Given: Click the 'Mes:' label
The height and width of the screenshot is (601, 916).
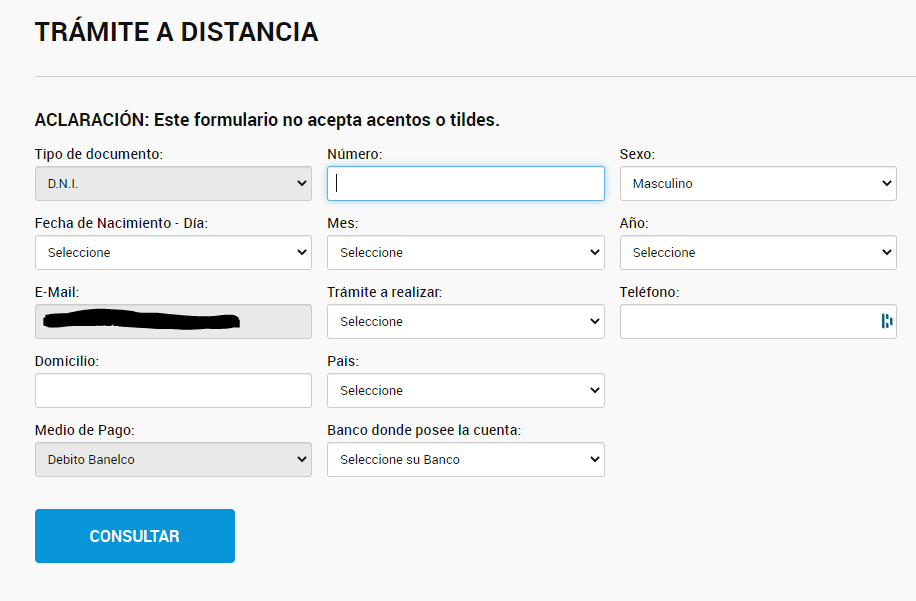Looking at the screenshot, I should tap(343, 223).
